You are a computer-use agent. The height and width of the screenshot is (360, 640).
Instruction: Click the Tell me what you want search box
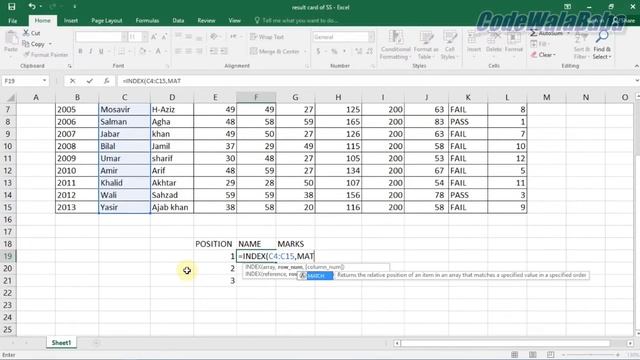297,20
